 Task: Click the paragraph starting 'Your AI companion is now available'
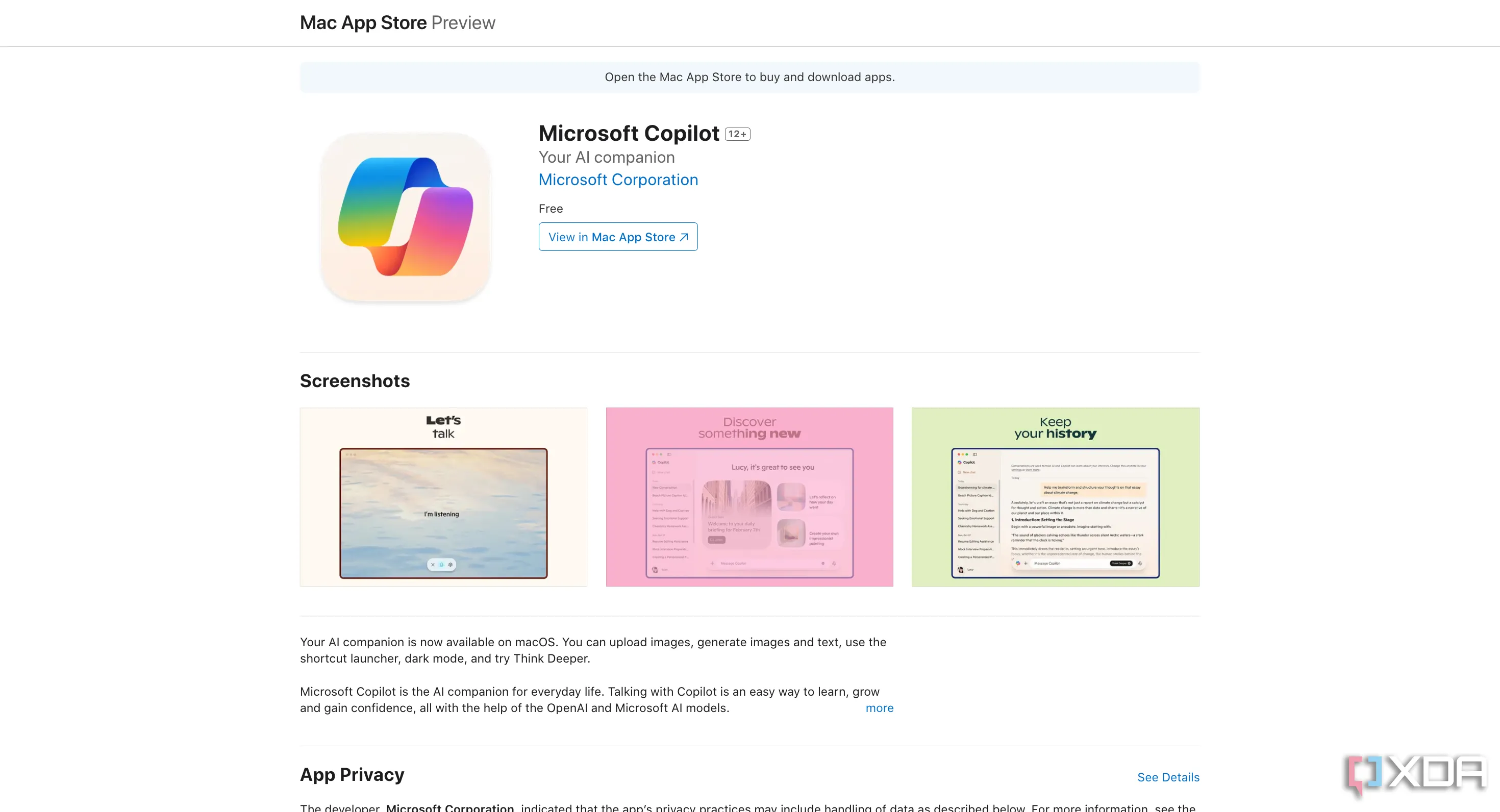[x=593, y=650]
